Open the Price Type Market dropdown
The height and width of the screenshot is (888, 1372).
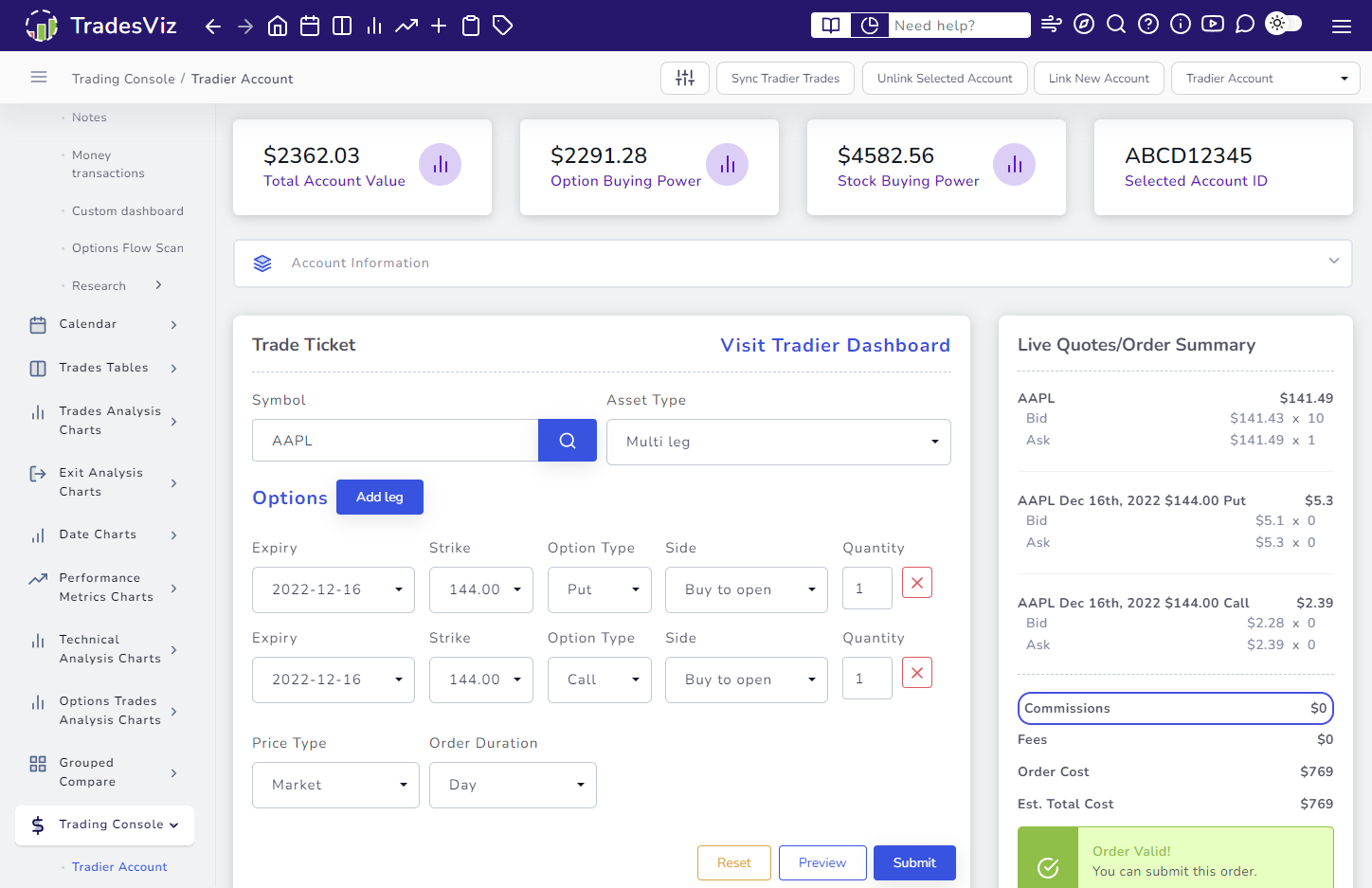(335, 785)
